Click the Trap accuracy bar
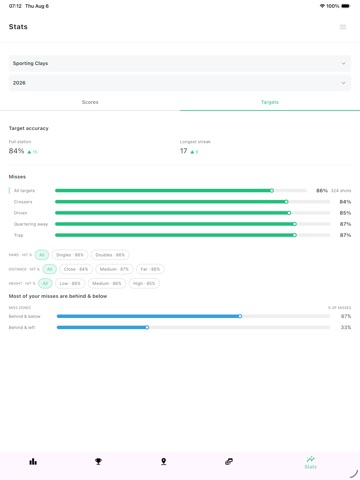The image size is (360, 480). coord(192,235)
